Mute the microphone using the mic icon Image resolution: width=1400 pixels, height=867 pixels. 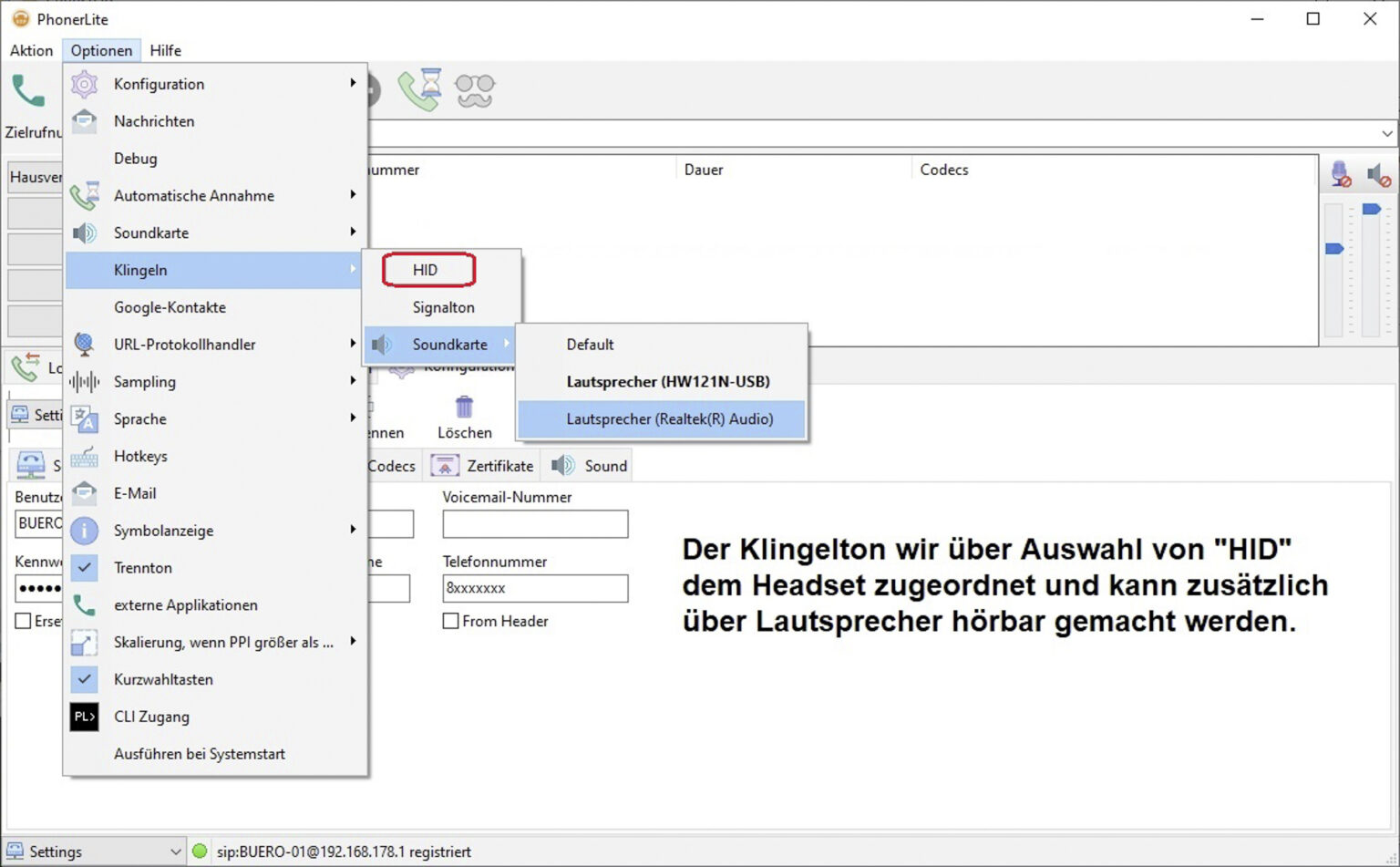(x=1338, y=174)
